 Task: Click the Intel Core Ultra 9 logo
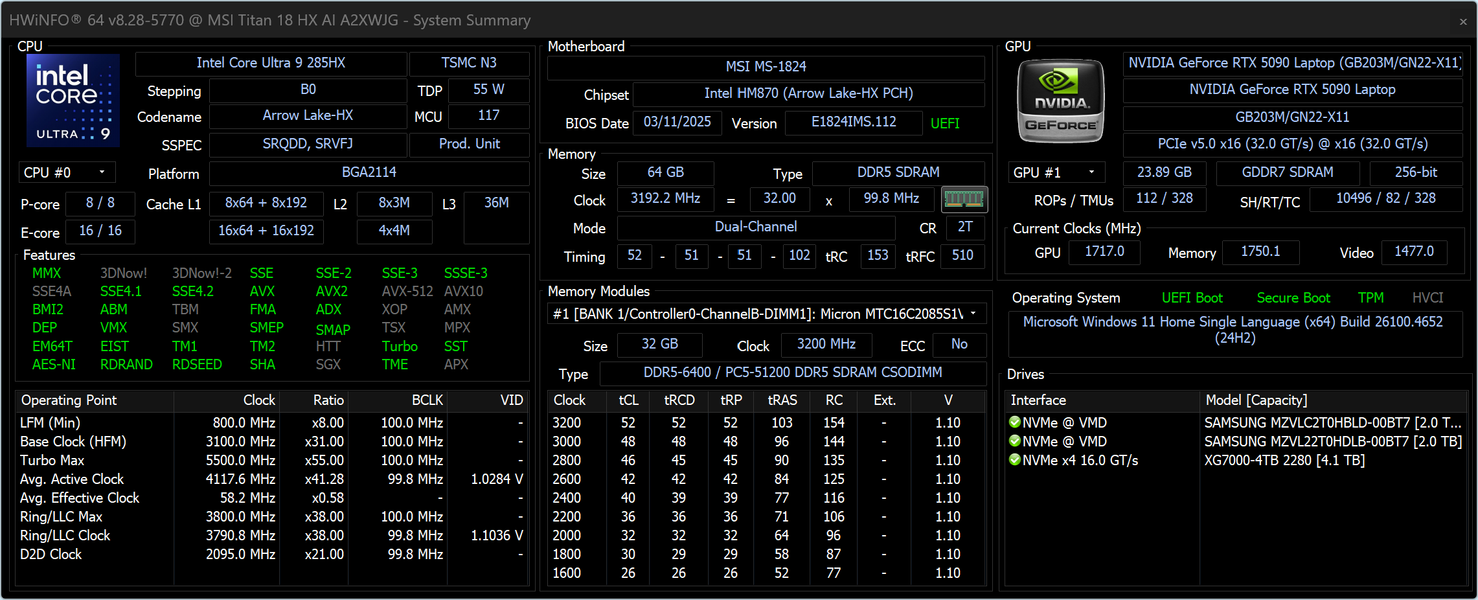73,100
